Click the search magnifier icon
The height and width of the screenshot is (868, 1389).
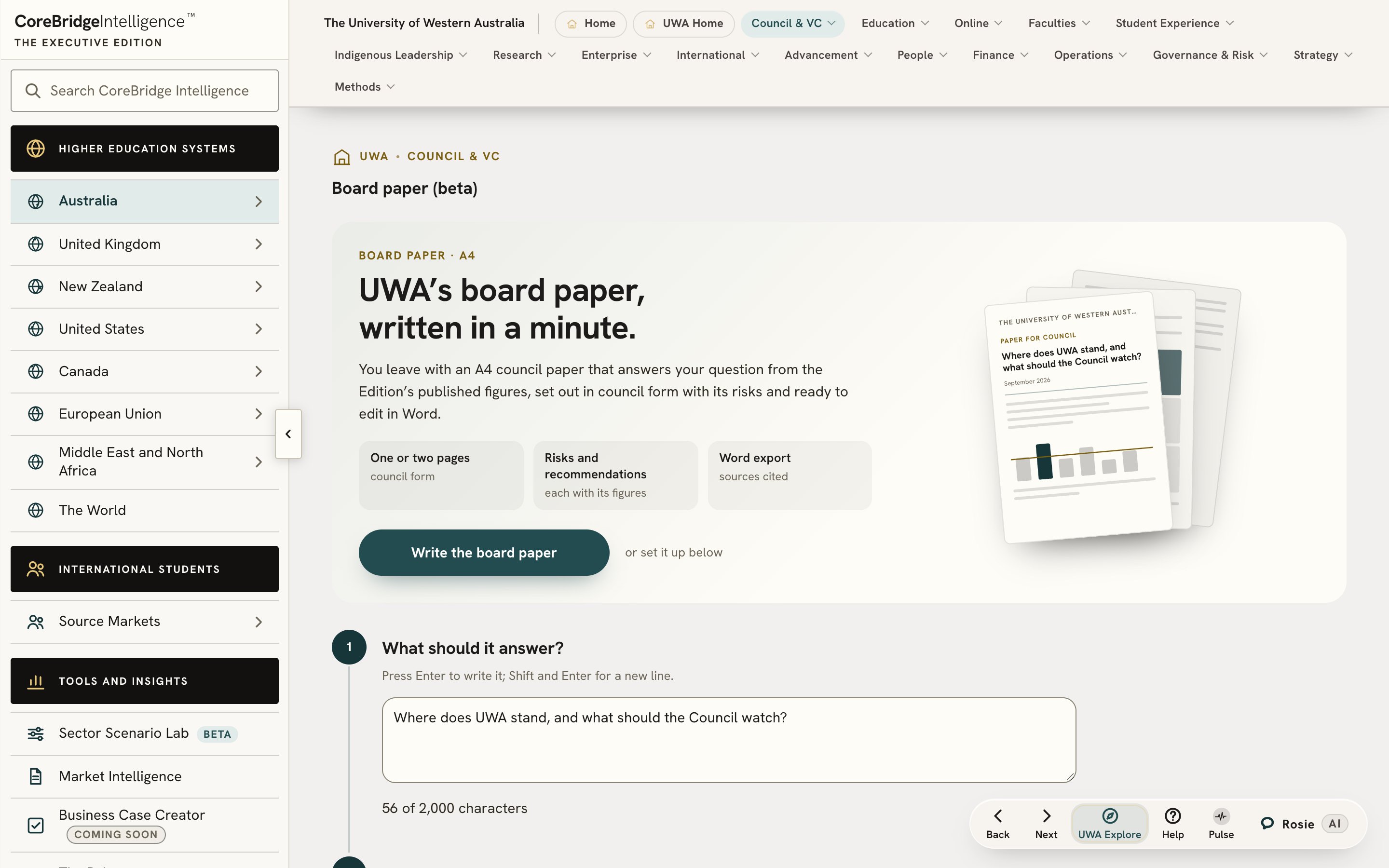[x=33, y=91]
